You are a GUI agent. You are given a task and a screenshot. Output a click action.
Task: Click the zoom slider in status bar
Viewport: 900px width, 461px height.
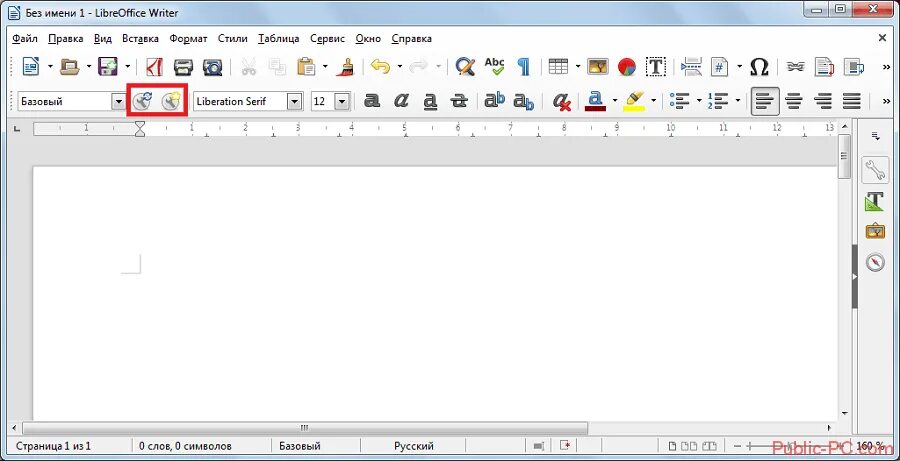pyautogui.click(x=791, y=445)
